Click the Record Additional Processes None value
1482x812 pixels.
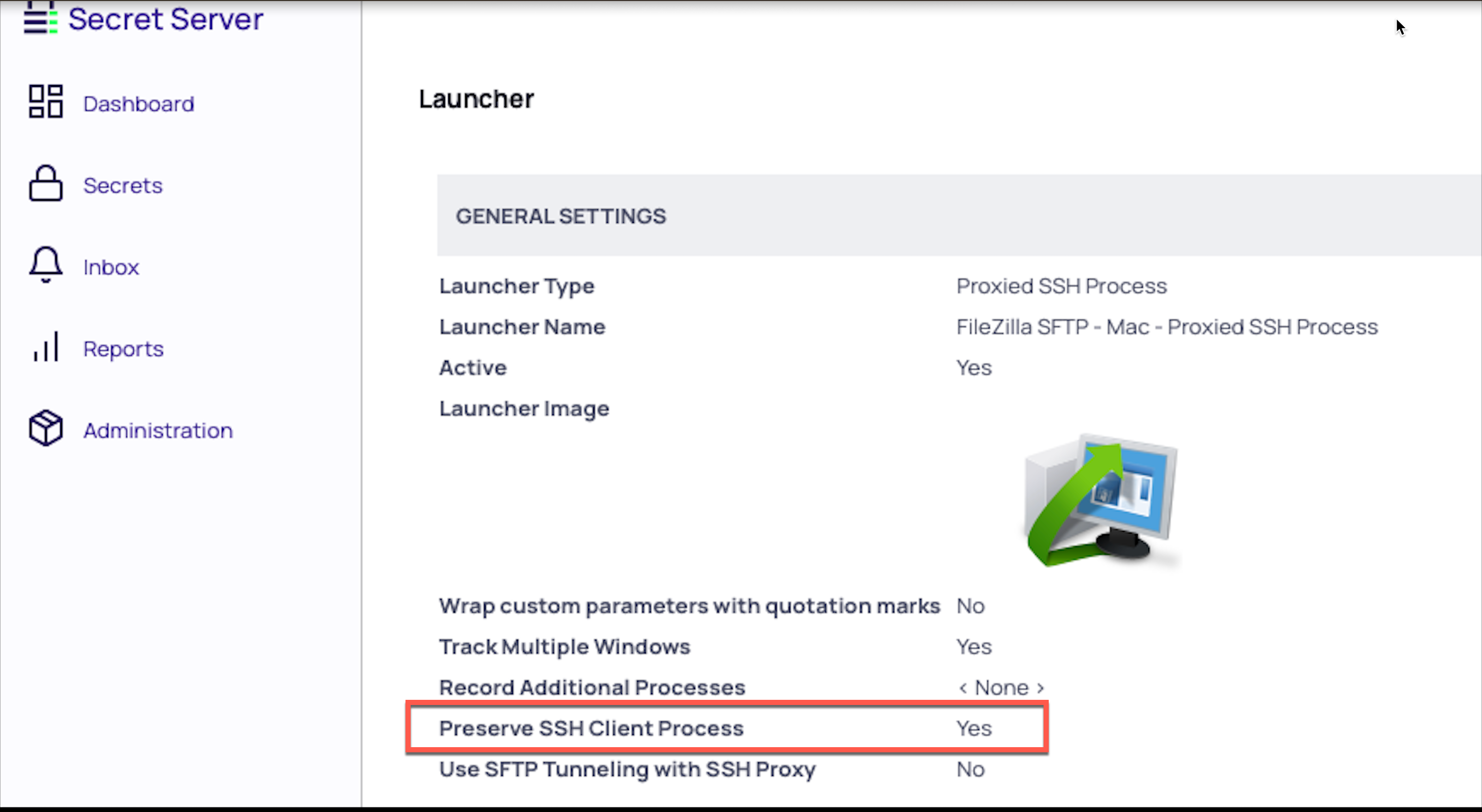click(1001, 687)
